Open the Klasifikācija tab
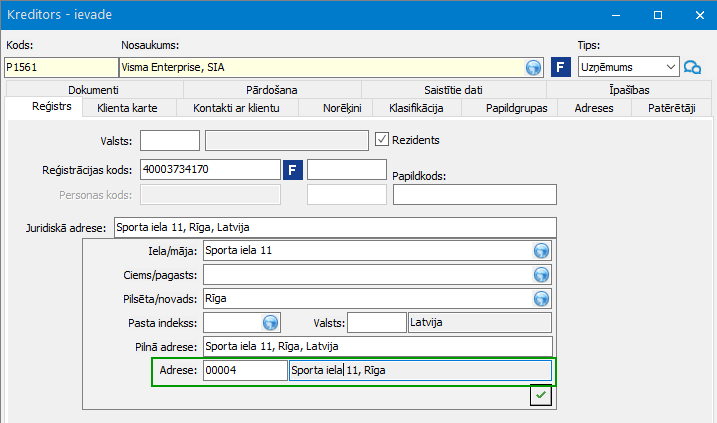 point(420,108)
